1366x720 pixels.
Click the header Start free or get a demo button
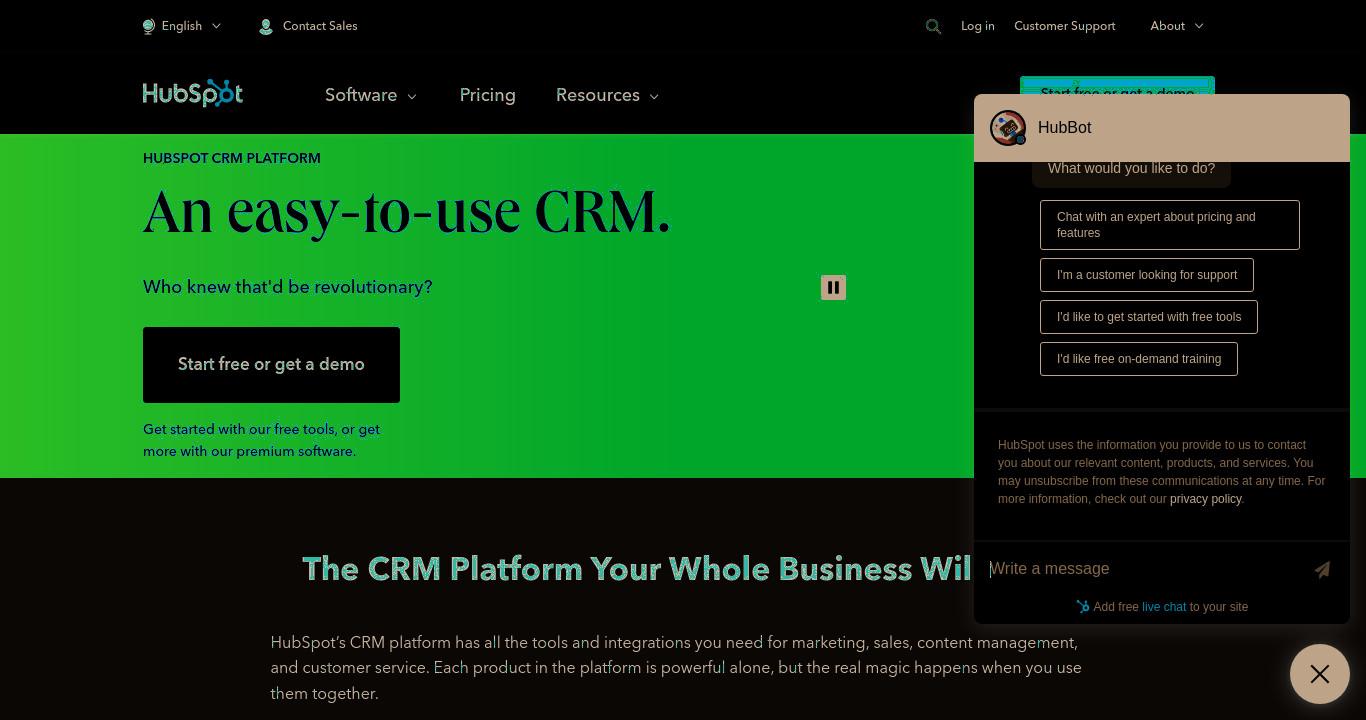coord(1117,85)
